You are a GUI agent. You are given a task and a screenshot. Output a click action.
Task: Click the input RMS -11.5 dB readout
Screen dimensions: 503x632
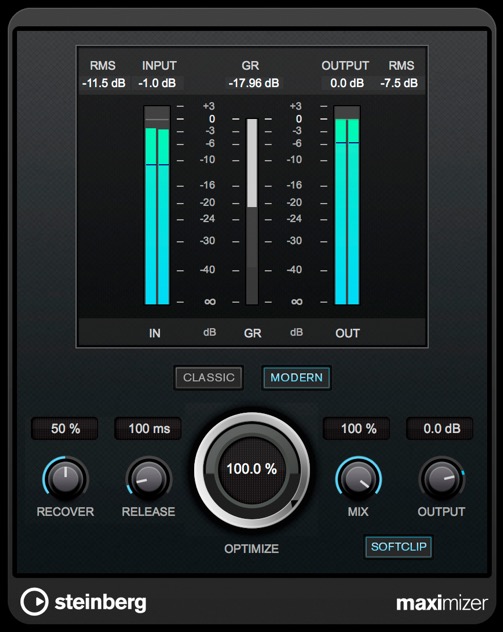(104, 83)
